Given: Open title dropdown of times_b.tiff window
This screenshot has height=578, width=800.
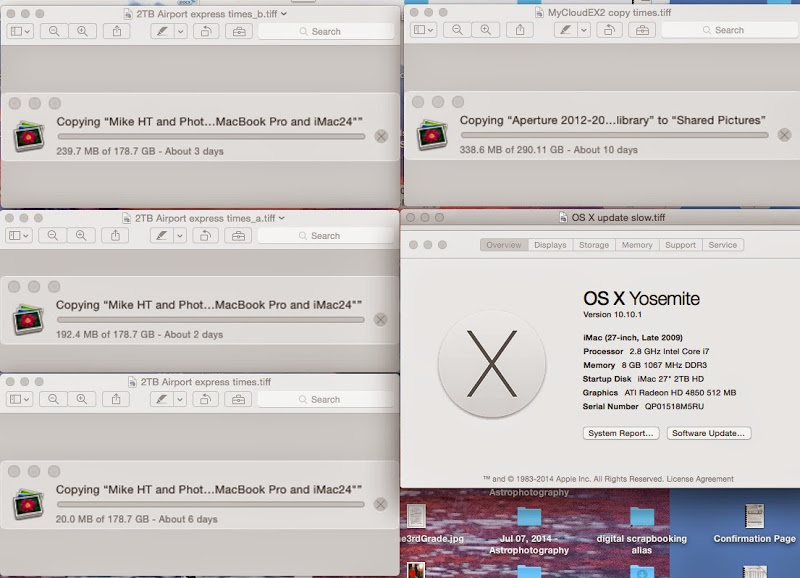Looking at the screenshot, I should click(284, 14).
